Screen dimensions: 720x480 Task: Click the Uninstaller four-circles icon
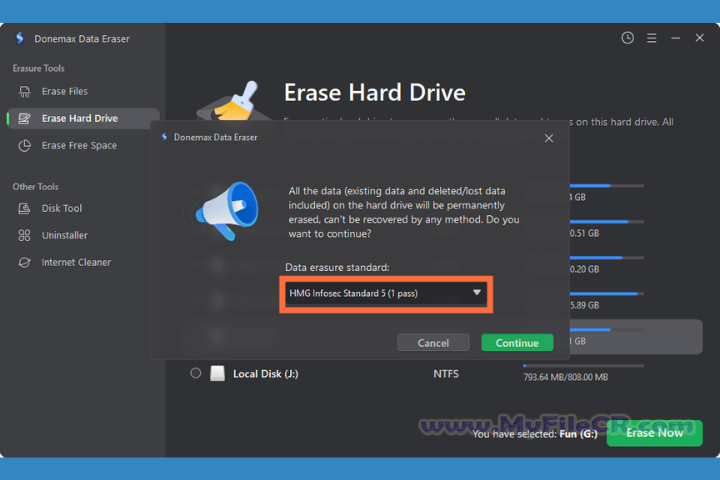click(x=24, y=236)
